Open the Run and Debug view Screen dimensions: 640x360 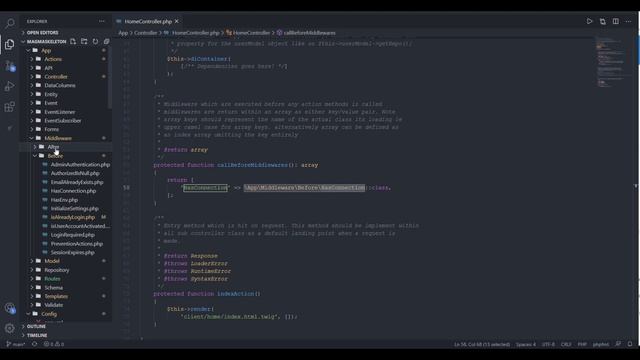[x=9, y=86]
